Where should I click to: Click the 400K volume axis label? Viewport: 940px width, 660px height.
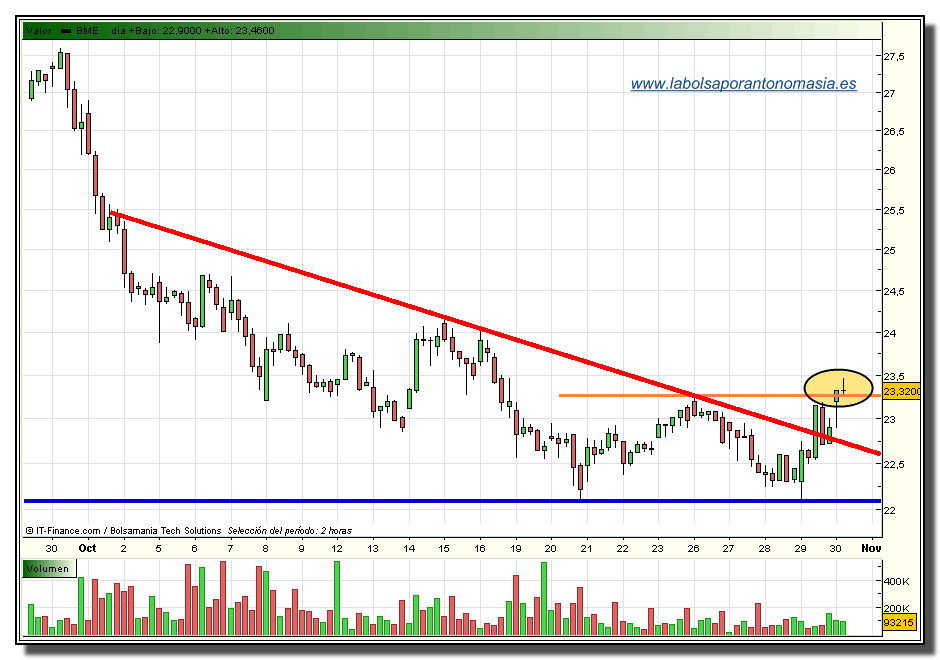897,581
